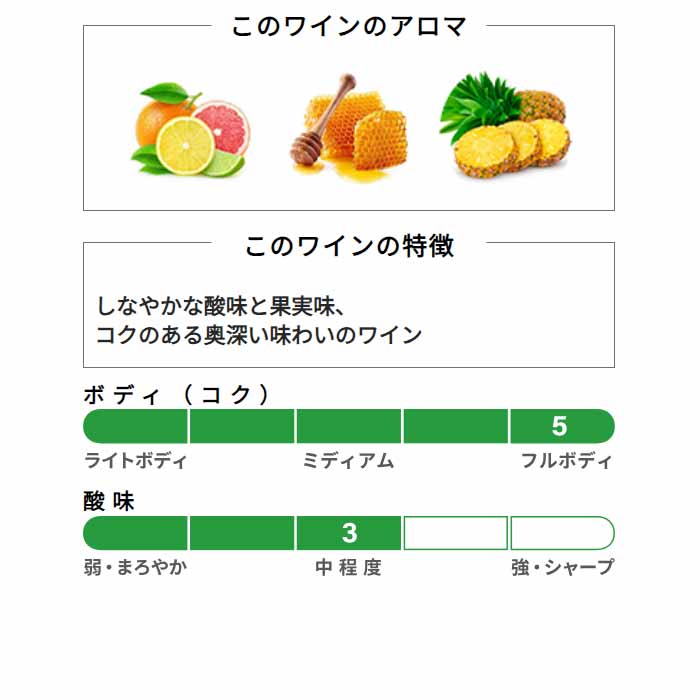The width and height of the screenshot is (700, 700).
Task: Click the acidity bar segment labeled 3
Action: pyautogui.click(x=349, y=533)
